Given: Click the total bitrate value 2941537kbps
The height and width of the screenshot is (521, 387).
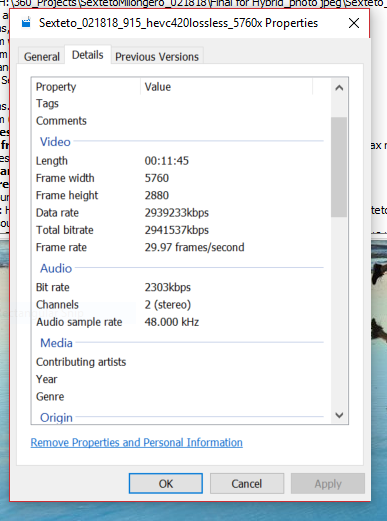Looking at the screenshot, I should tap(177, 230).
